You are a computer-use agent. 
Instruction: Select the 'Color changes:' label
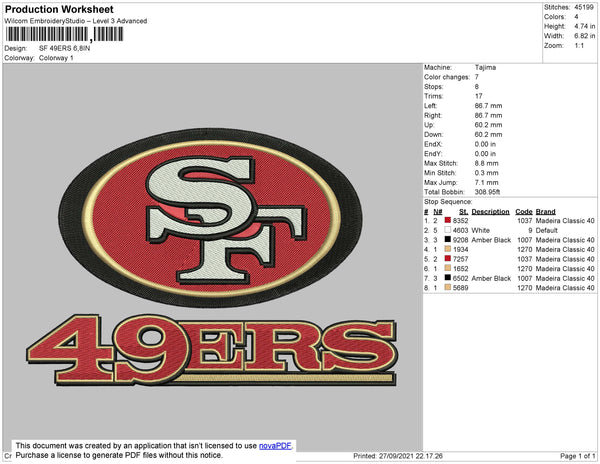click(x=447, y=77)
